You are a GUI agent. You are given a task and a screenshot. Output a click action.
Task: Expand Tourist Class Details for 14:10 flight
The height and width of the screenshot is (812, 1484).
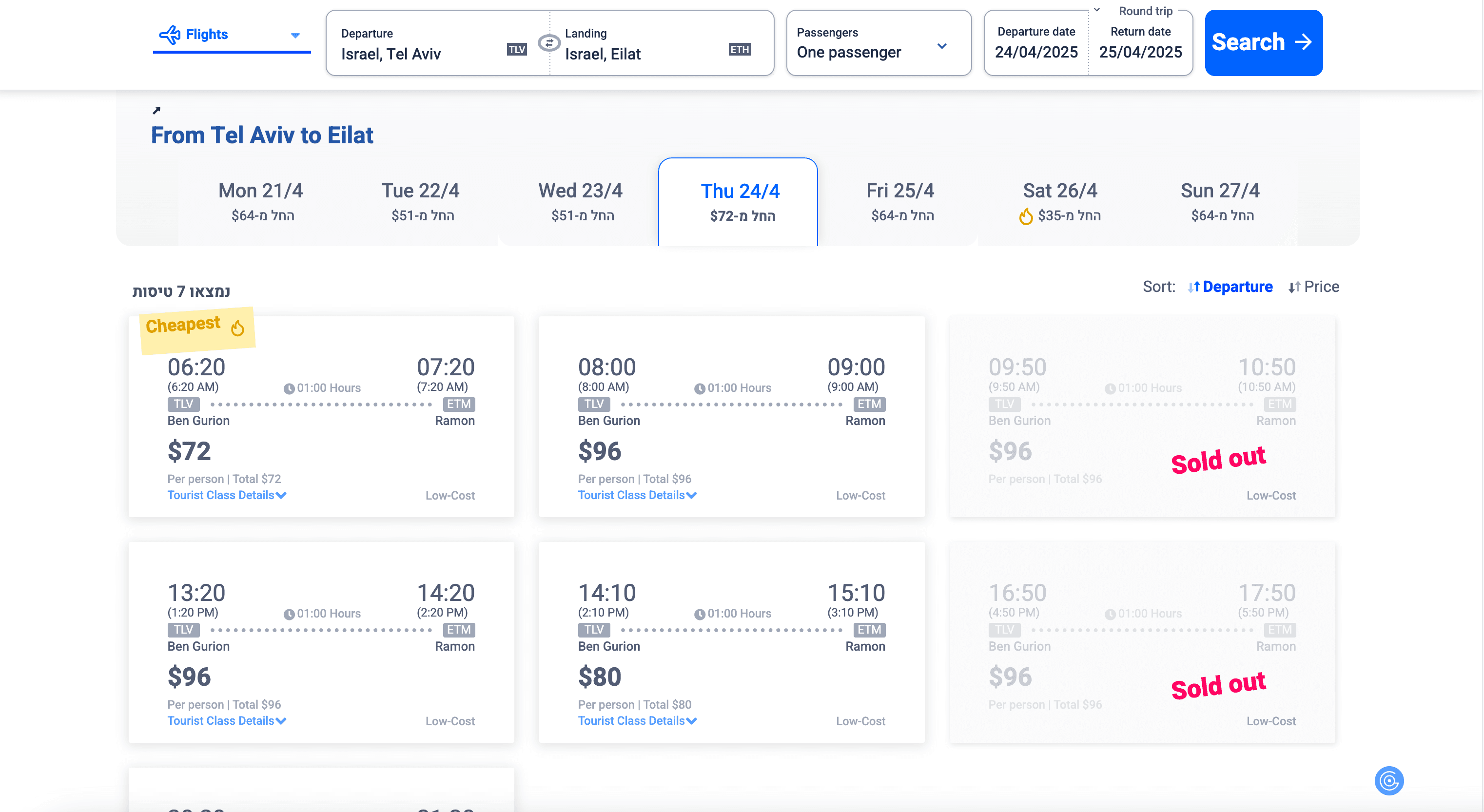coord(637,721)
